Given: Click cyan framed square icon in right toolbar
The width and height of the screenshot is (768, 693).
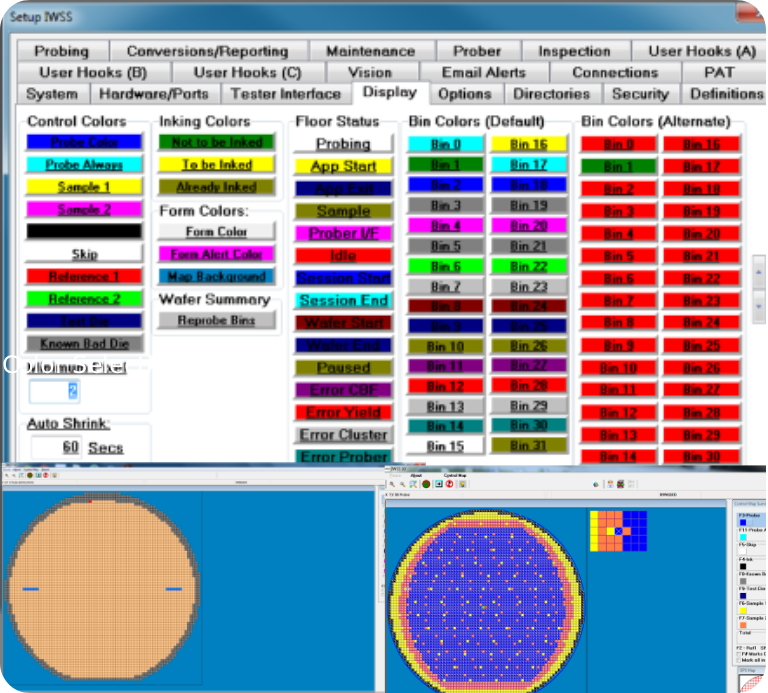Looking at the screenshot, I should point(439,484).
